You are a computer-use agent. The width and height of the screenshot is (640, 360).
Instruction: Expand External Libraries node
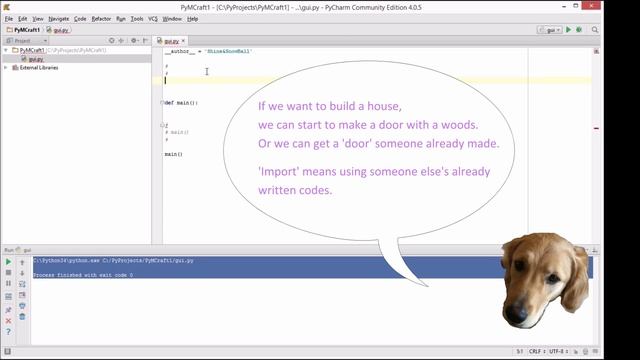[x=6, y=68]
